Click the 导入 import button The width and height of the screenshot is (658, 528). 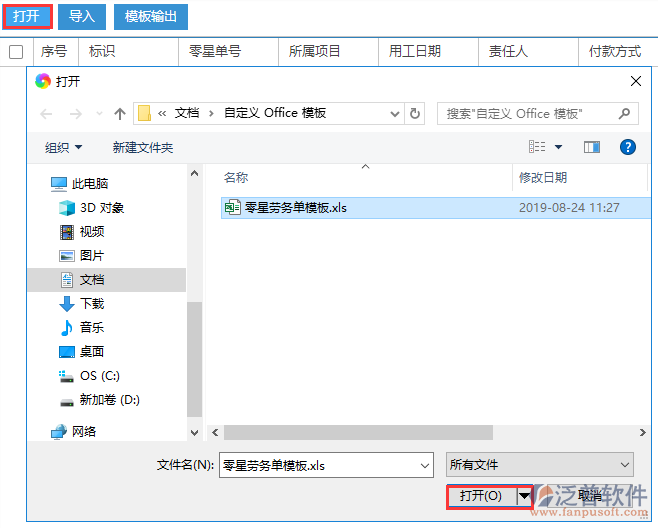(x=82, y=17)
